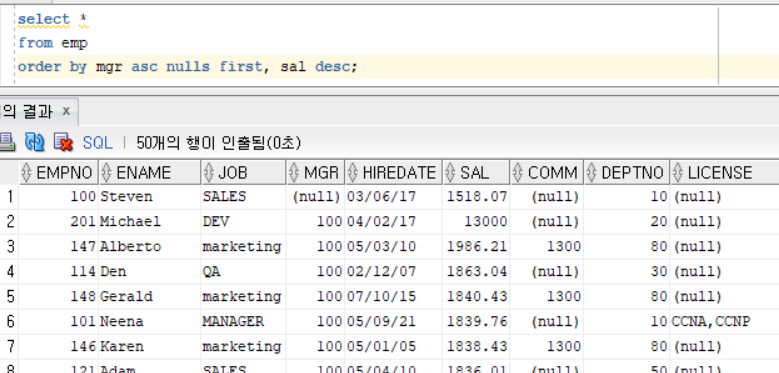This screenshot has width=779, height=373.
Task: Select the cell 'Steven'
Action: (150, 197)
